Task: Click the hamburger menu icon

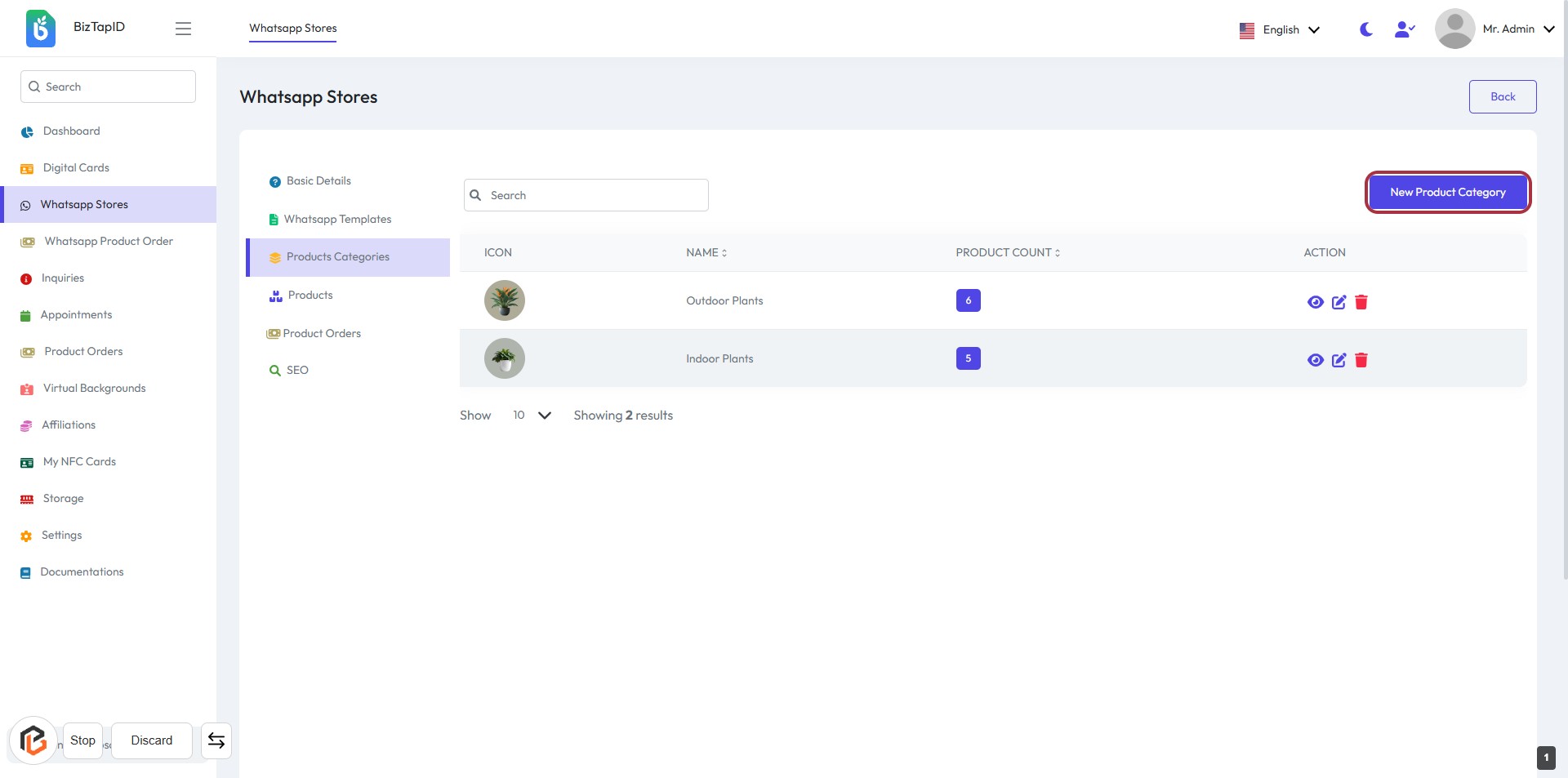Action: click(x=183, y=29)
